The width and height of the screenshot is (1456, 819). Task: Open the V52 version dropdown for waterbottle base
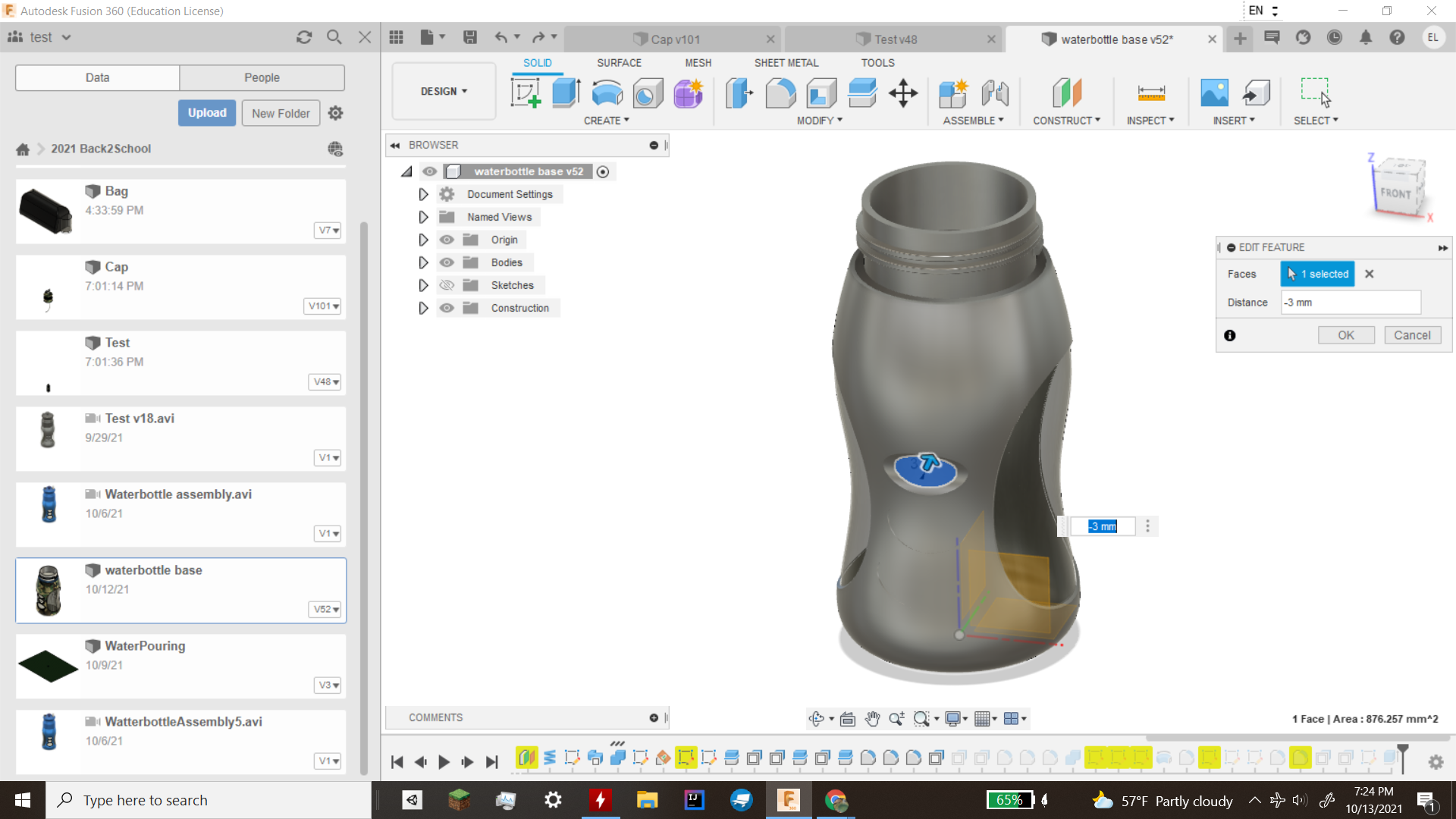click(325, 609)
